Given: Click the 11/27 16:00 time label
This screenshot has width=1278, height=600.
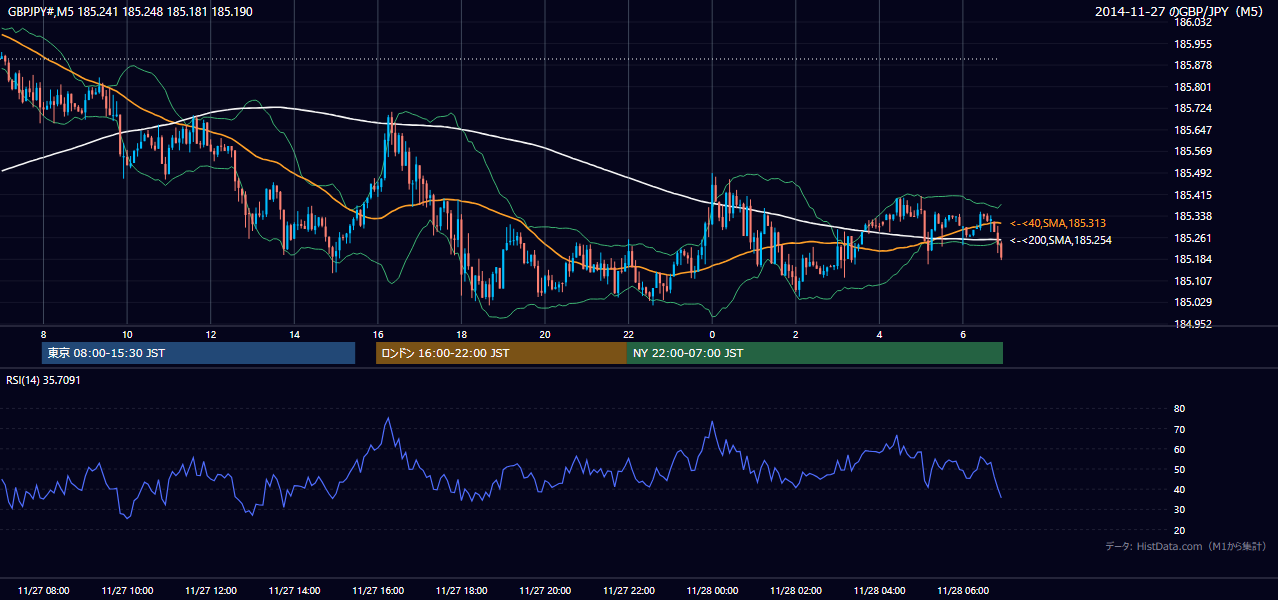Looking at the screenshot, I should click(378, 591).
